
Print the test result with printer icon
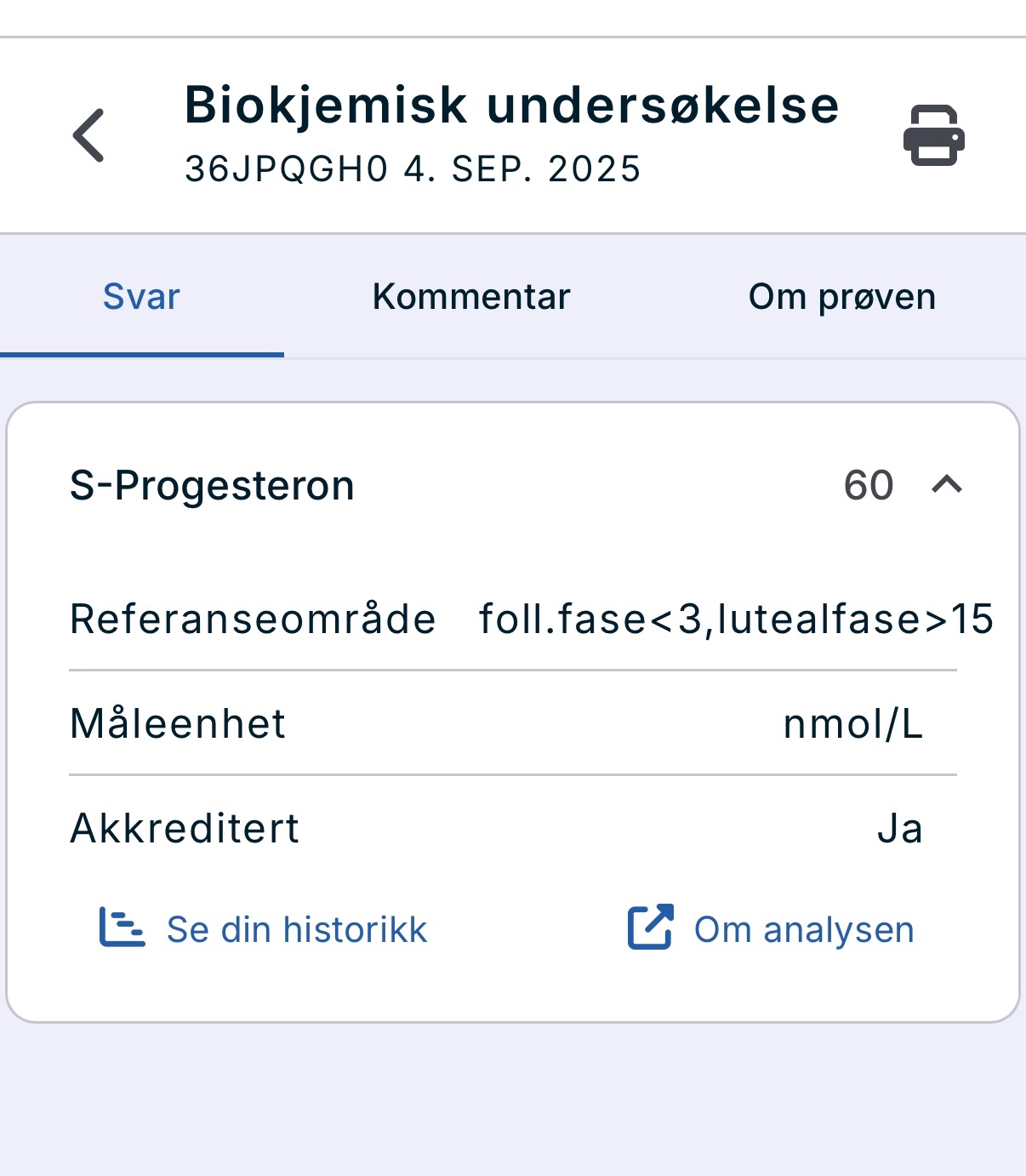(933, 135)
